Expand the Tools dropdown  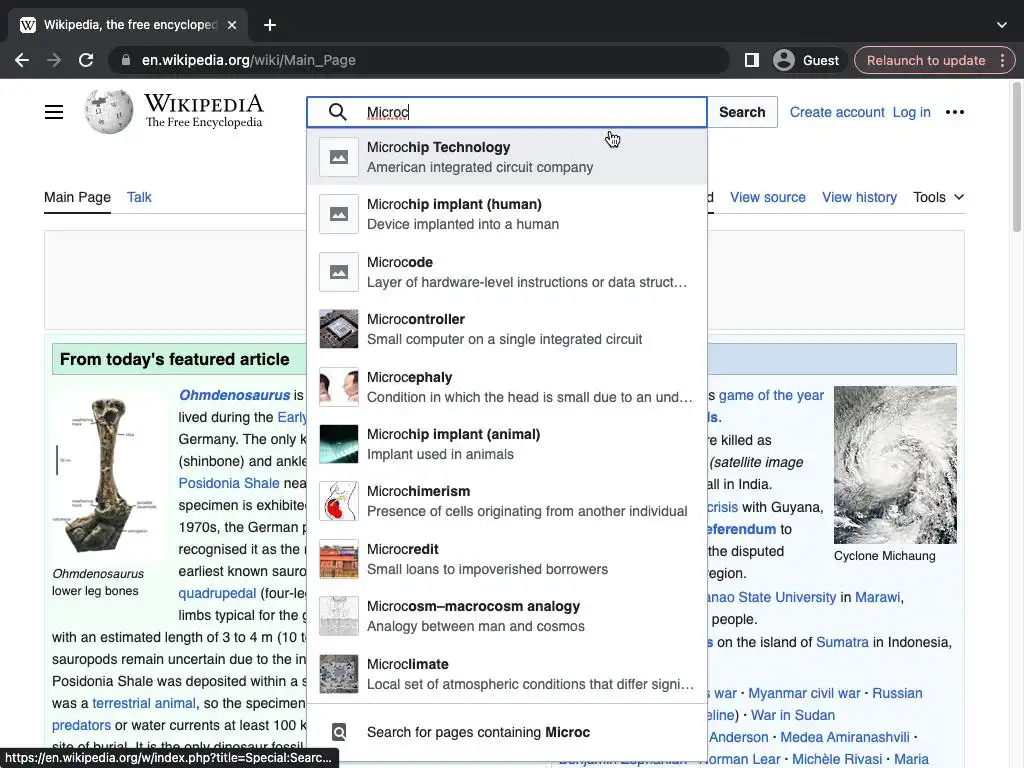[x=938, y=197]
